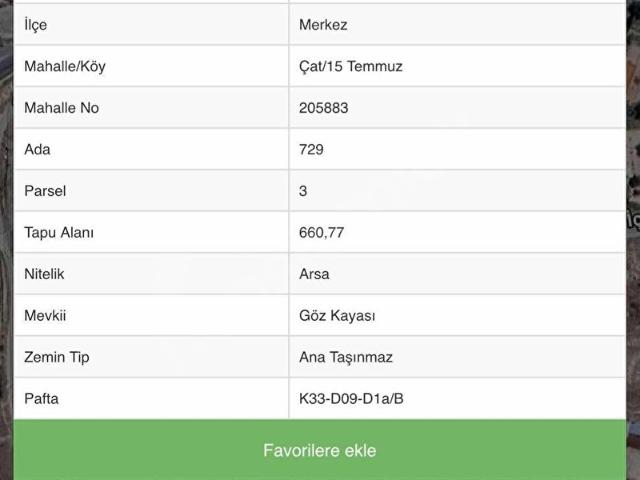Select mahalle number 205883
Viewport: 640px width, 480px height.
click(x=324, y=108)
